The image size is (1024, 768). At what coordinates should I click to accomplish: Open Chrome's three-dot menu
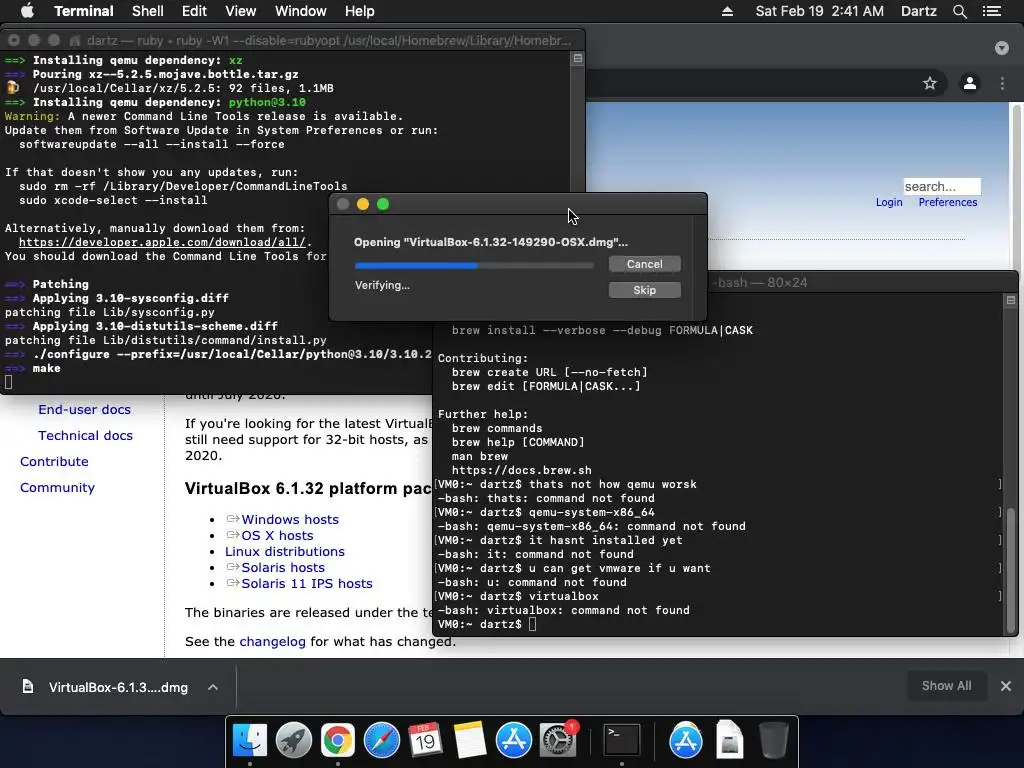pos(1002,83)
